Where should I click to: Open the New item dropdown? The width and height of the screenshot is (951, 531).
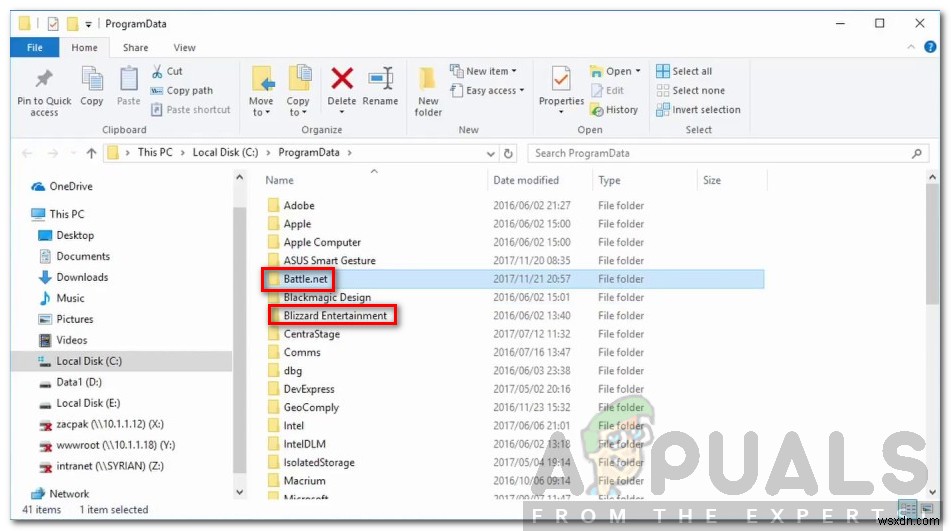[x=483, y=71]
